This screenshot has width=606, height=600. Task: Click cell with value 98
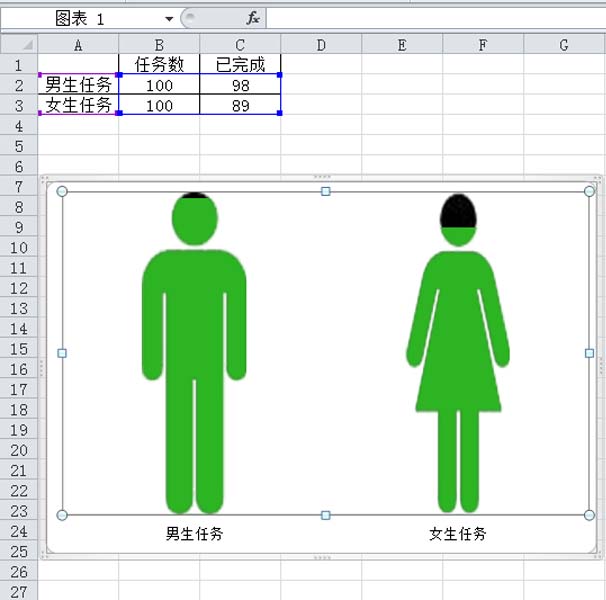point(240,85)
